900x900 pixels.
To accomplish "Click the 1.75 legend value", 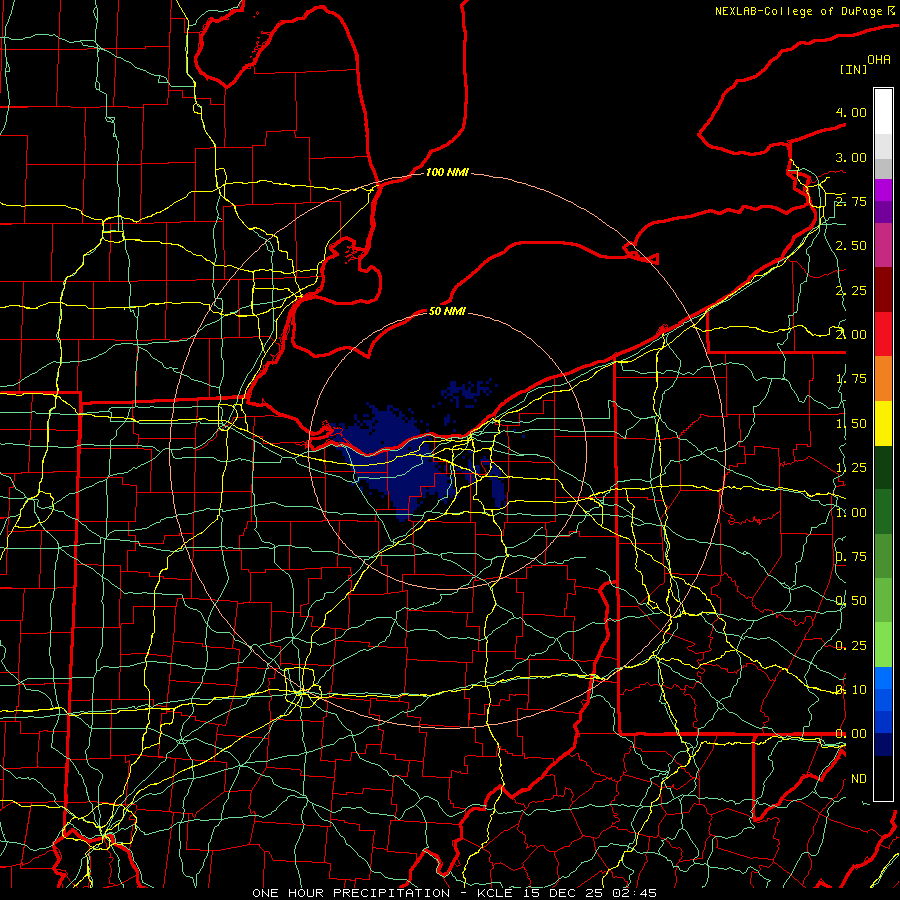I will coord(851,379).
